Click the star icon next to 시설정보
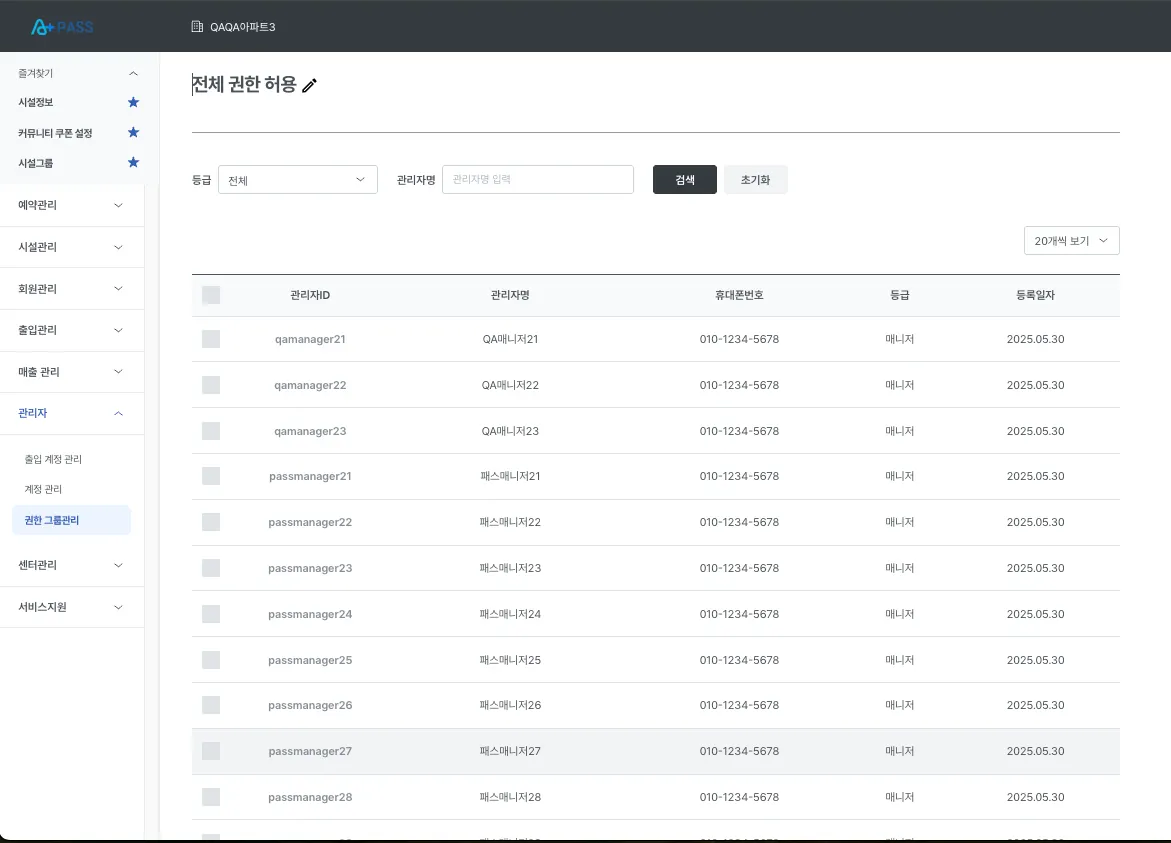 pos(133,102)
